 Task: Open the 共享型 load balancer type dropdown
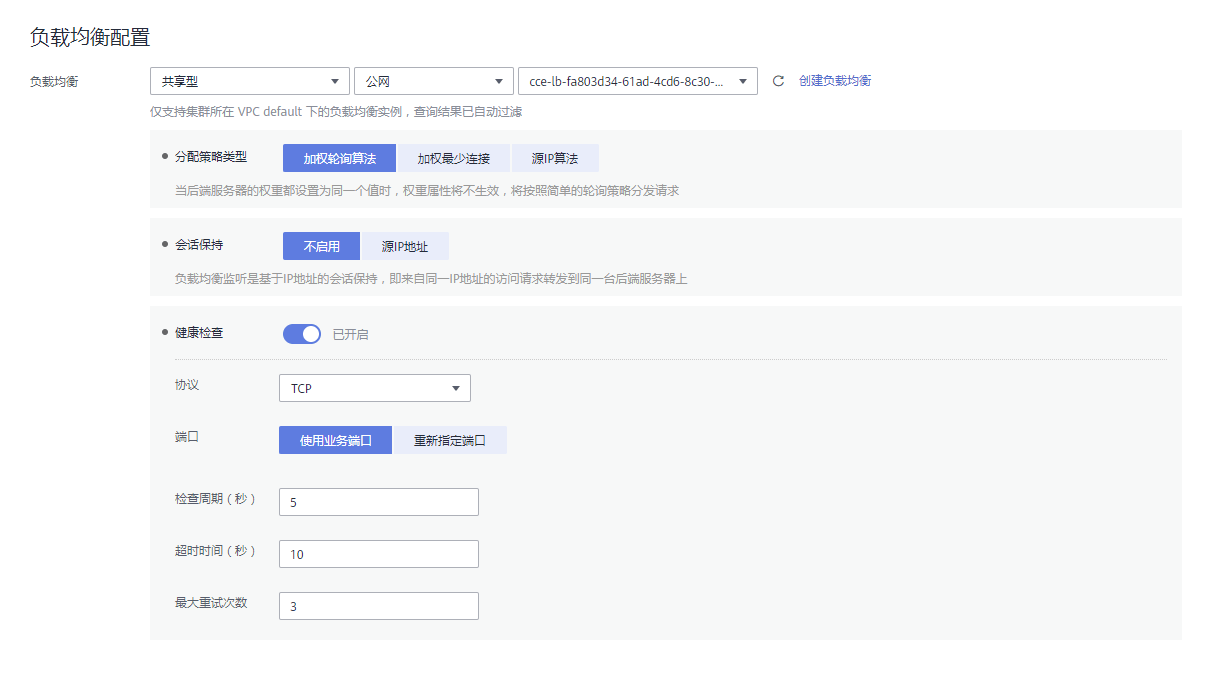[x=250, y=81]
